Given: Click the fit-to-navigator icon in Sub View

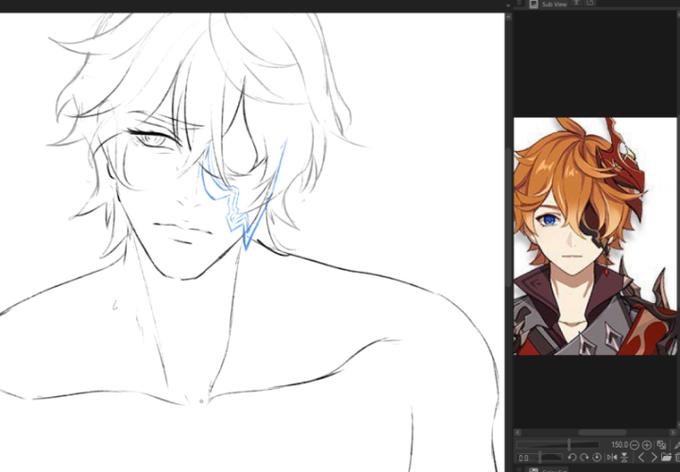Looking at the screenshot, I should (661, 445).
